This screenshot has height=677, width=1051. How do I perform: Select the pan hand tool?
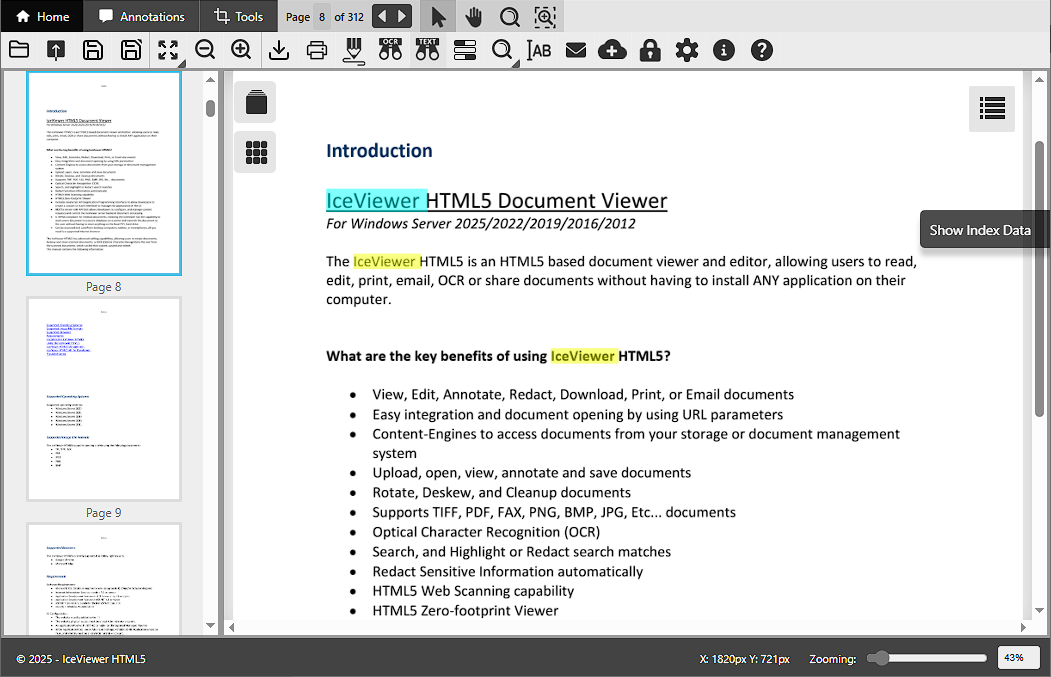pos(473,17)
